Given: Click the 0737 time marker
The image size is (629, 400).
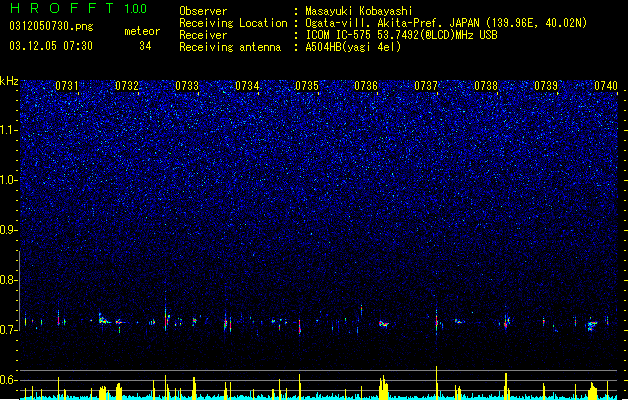Looking at the screenshot, I should 426,86.
